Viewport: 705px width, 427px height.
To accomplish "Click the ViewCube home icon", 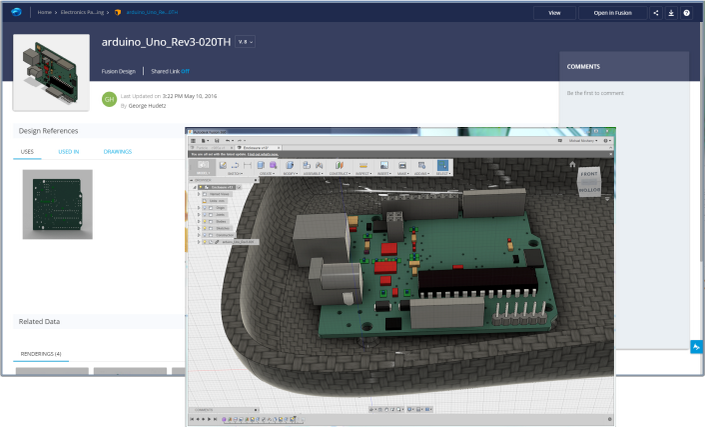I will tap(571, 163).
